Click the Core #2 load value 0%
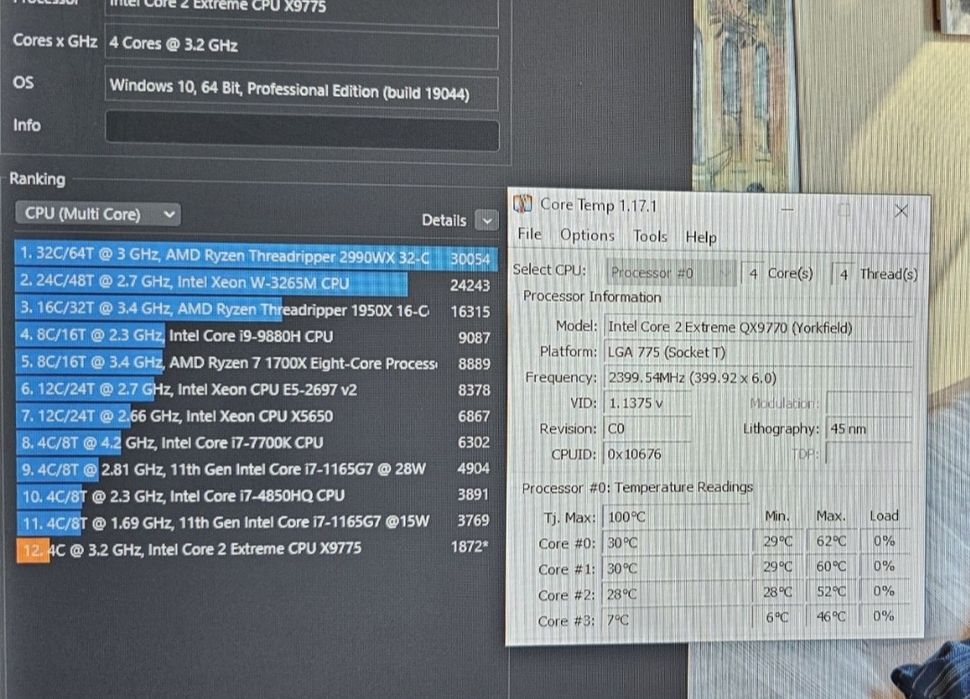The image size is (970, 699). coord(883,591)
